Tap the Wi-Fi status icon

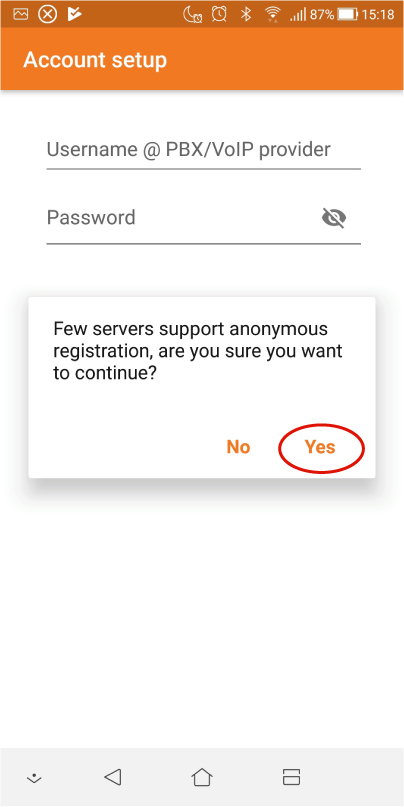(272, 14)
